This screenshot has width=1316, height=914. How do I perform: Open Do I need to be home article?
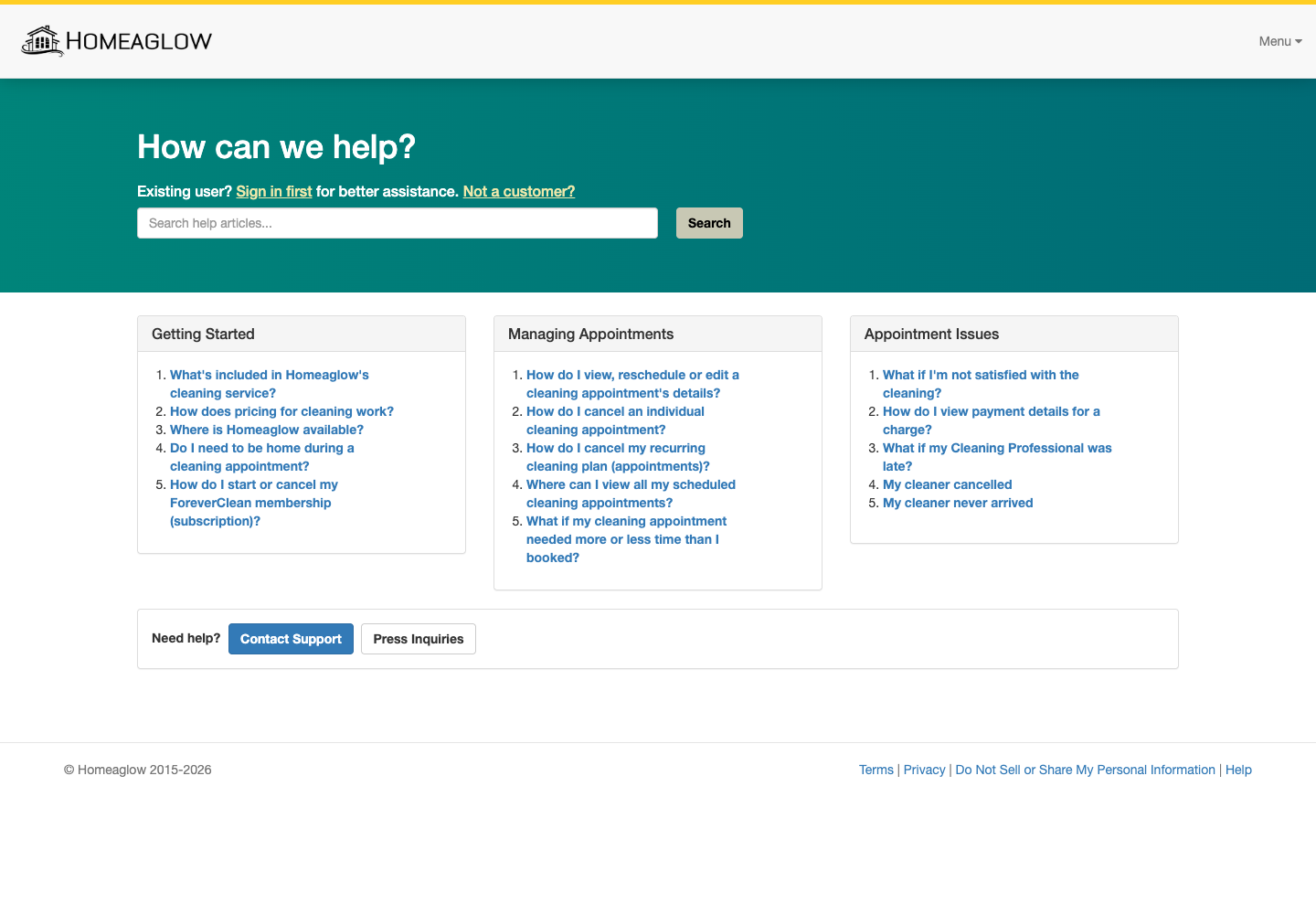pyautogui.click(x=262, y=457)
